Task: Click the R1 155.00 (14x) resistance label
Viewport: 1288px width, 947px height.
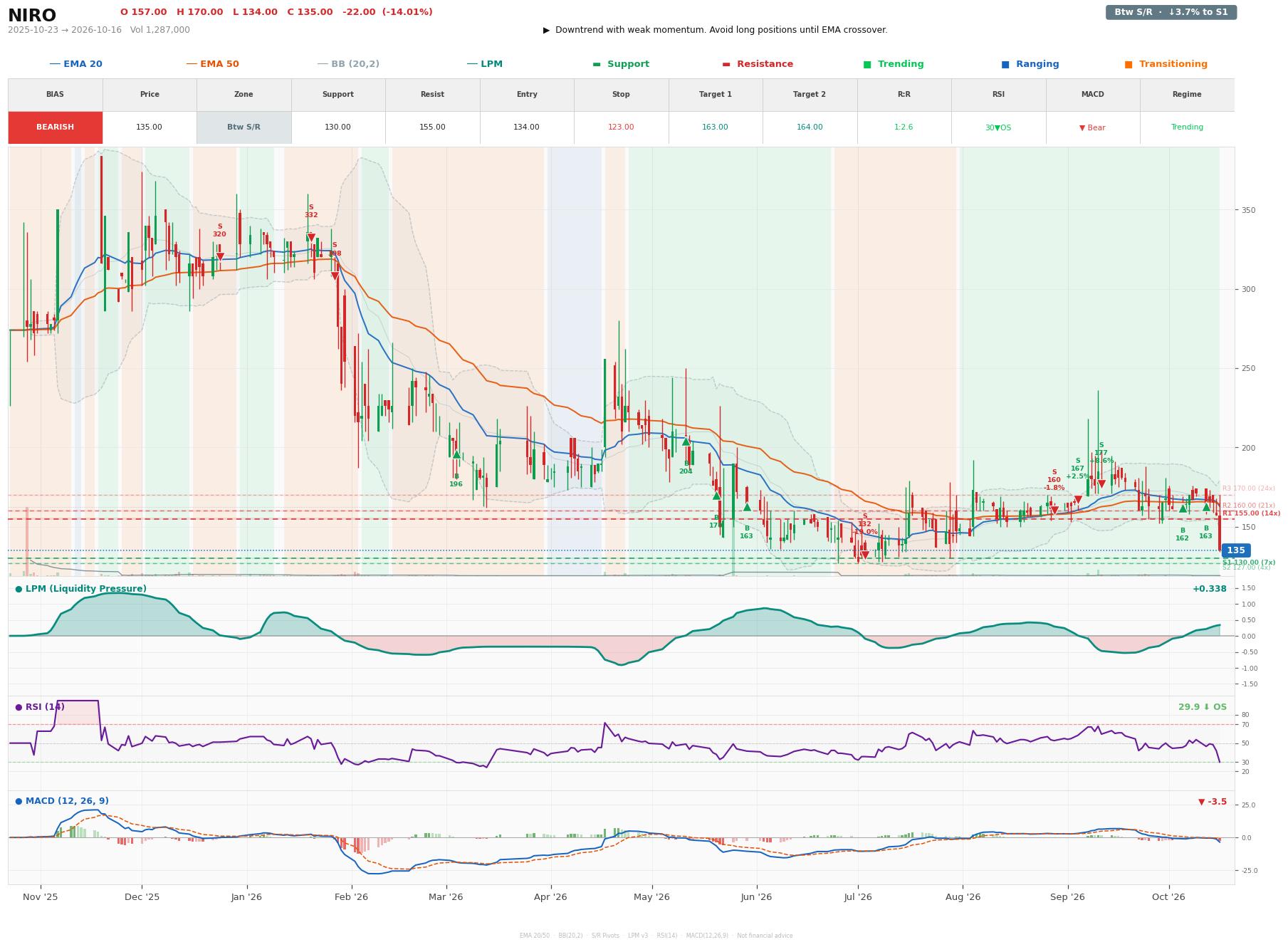Action: [x=1251, y=513]
